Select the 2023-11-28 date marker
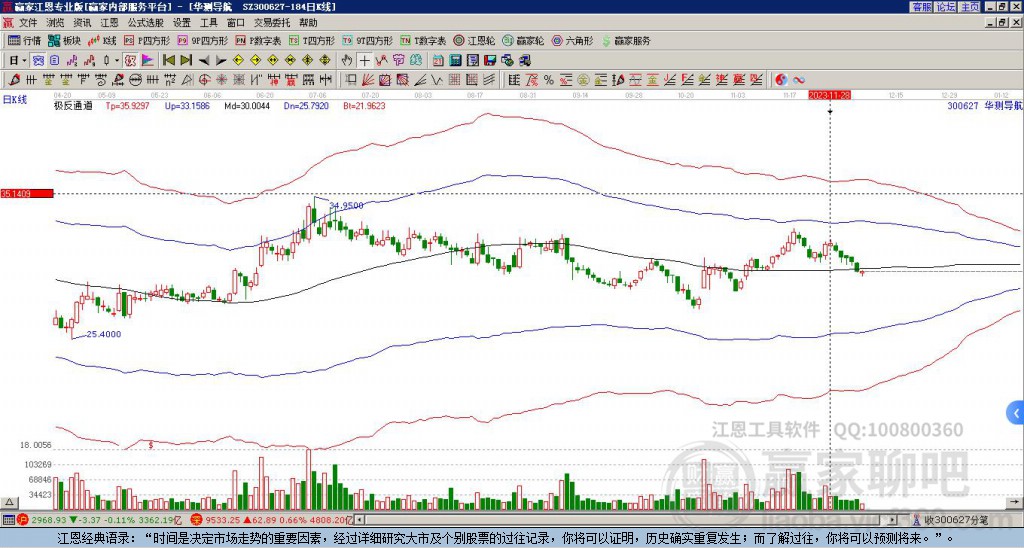1024x548 pixels. pyautogui.click(x=829, y=95)
